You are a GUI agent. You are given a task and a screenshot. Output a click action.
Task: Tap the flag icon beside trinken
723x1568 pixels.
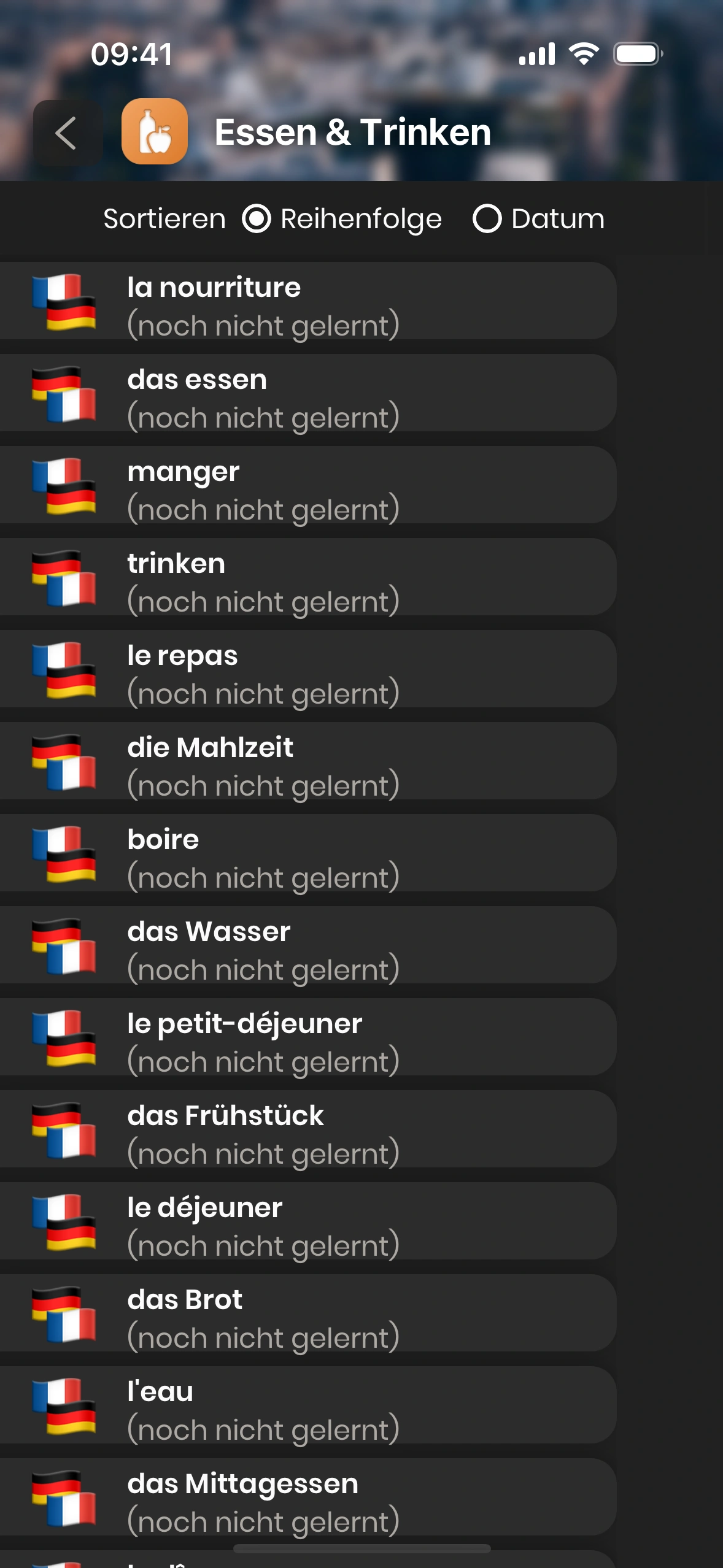coord(64,578)
